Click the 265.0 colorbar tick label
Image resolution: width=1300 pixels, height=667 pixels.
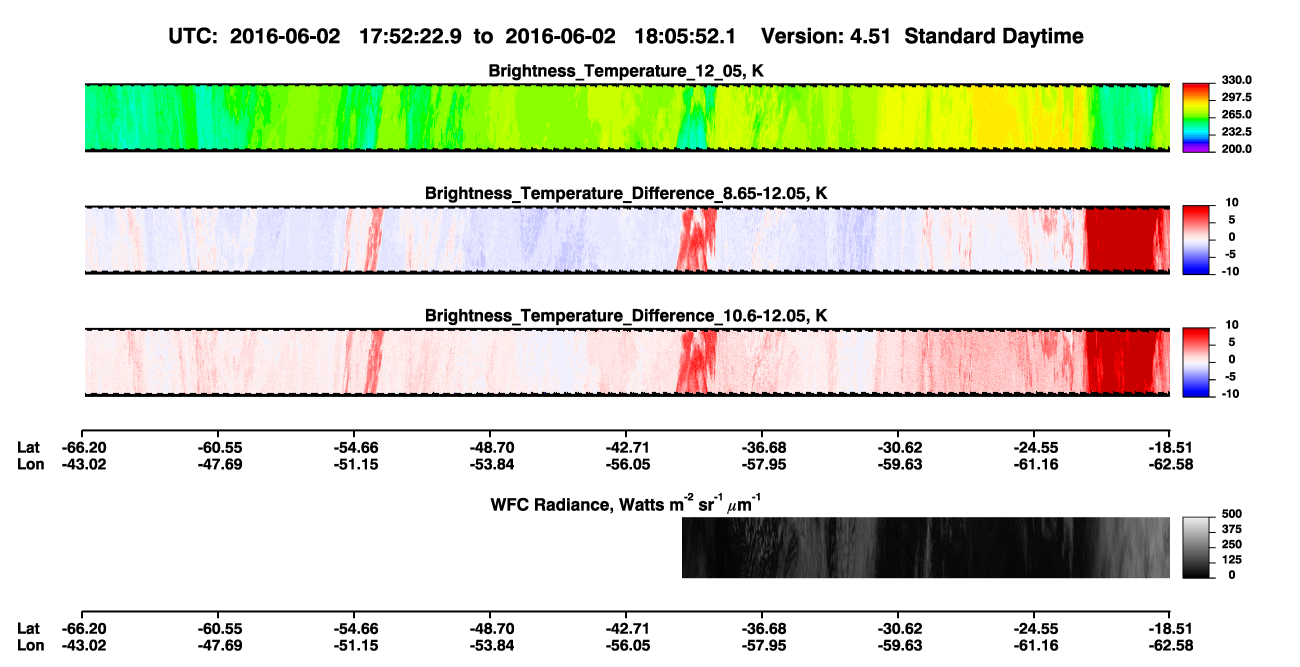(1237, 114)
